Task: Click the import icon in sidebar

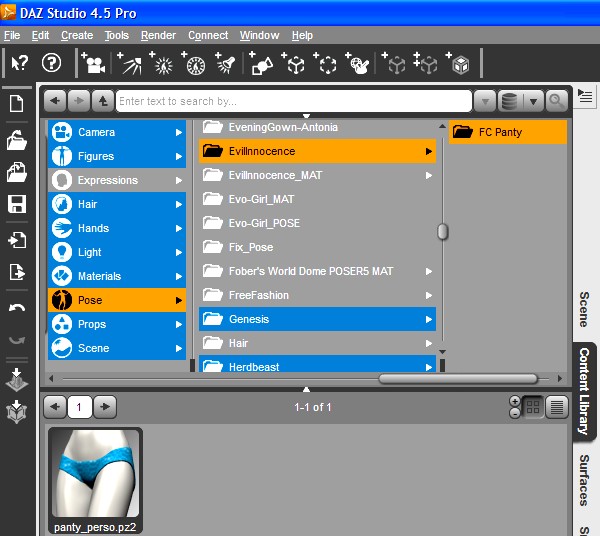Action: pyautogui.click(x=17, y=240)
